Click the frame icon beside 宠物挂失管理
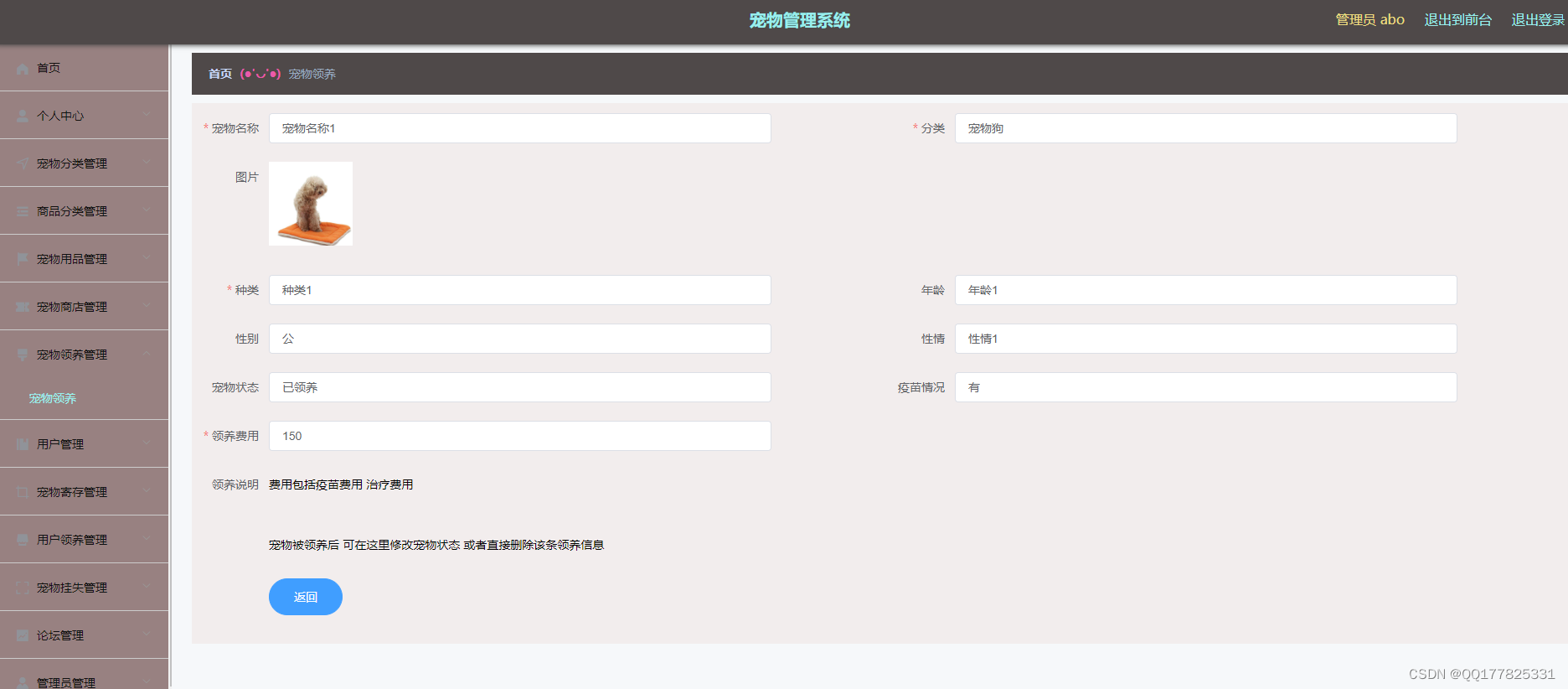Viewport: 1568px width, 689px height. point(23,588)
